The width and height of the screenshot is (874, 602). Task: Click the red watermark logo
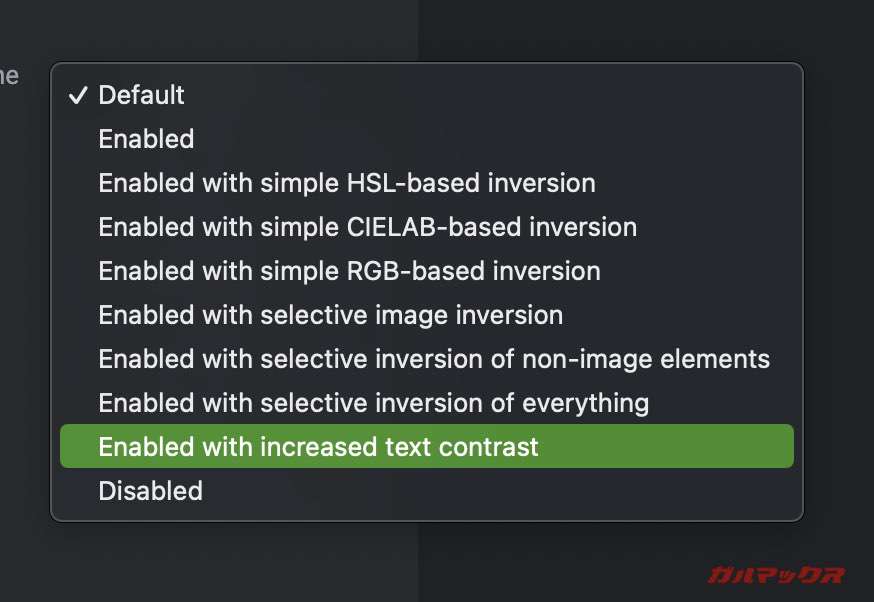(776, 574)
